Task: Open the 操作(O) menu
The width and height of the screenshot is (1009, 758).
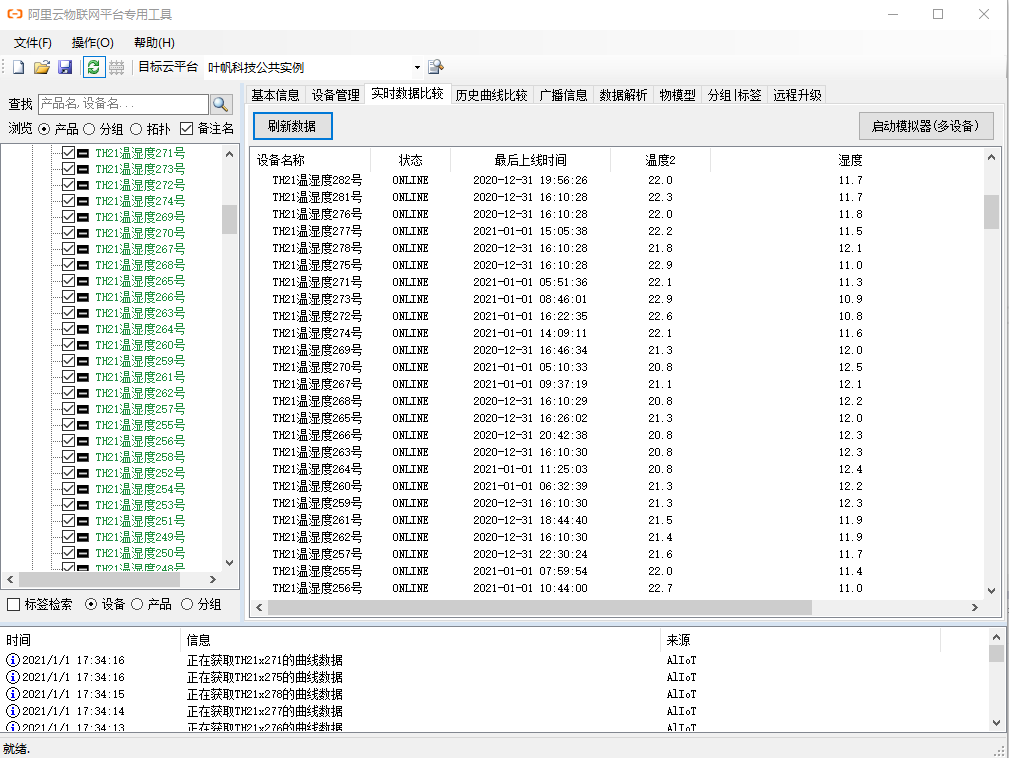Action: click(93, 43)
